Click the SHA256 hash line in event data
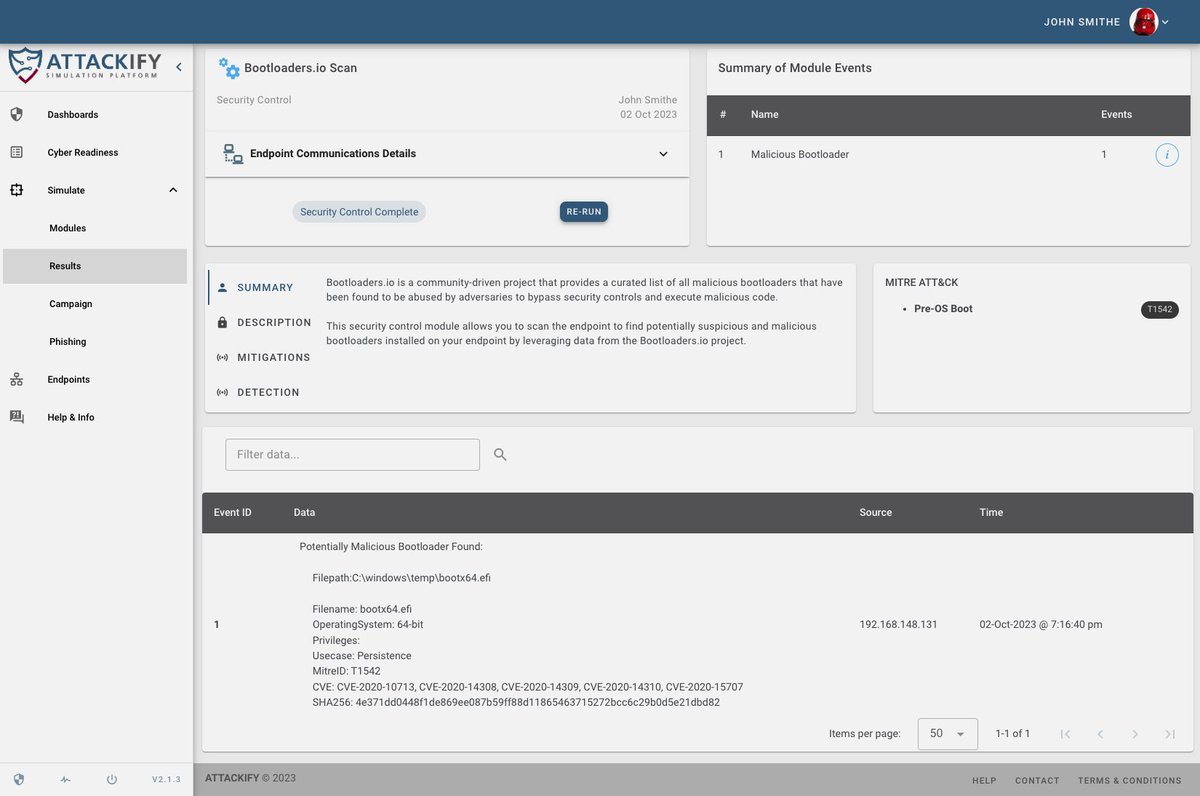Image resolution: width=1200 pixels, height=796 pixels. click(516, 703)
